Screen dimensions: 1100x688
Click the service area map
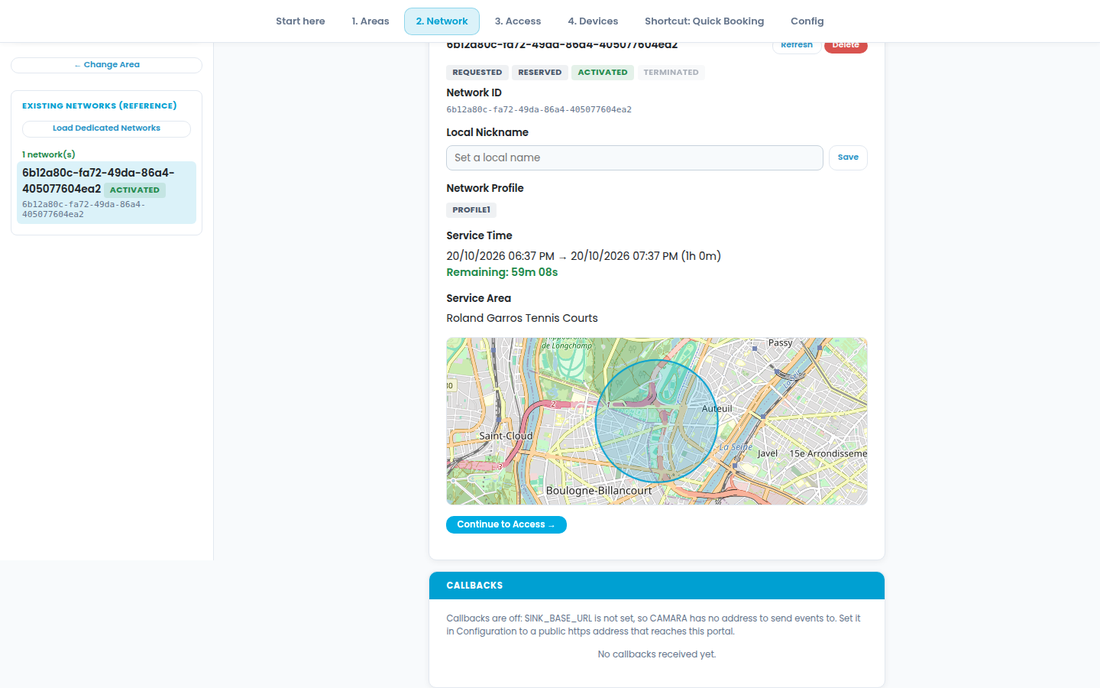point(657,421)
